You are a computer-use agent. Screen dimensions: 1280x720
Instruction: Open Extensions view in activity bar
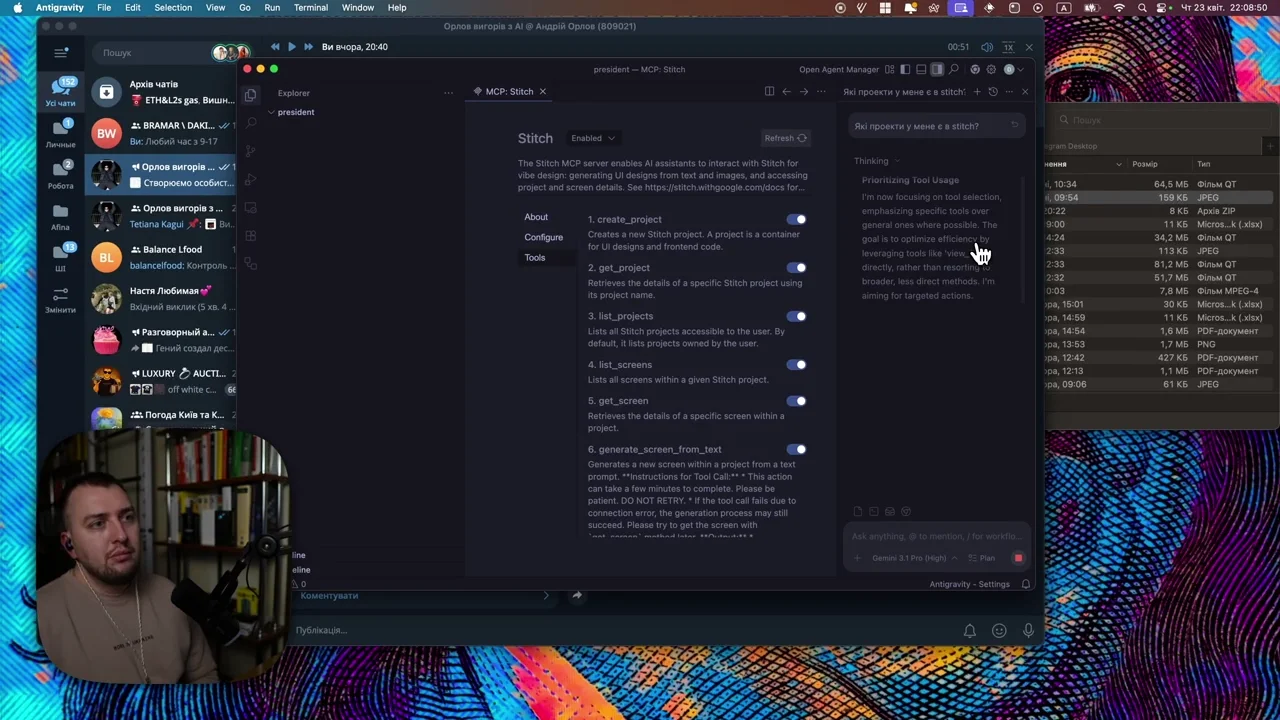tap(250, 236)
